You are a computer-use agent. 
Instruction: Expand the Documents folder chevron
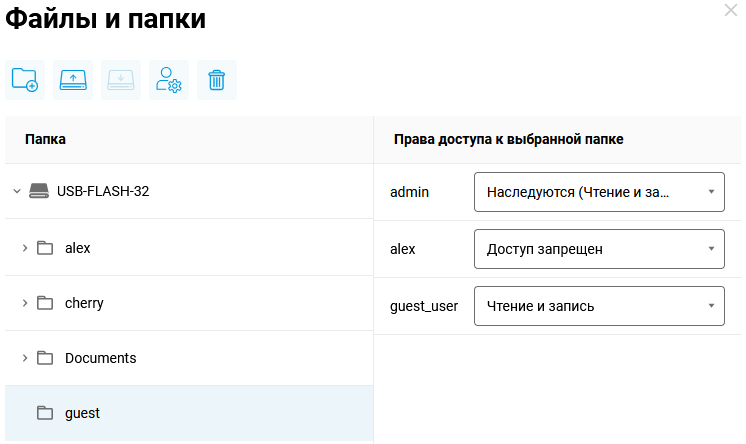24,358
